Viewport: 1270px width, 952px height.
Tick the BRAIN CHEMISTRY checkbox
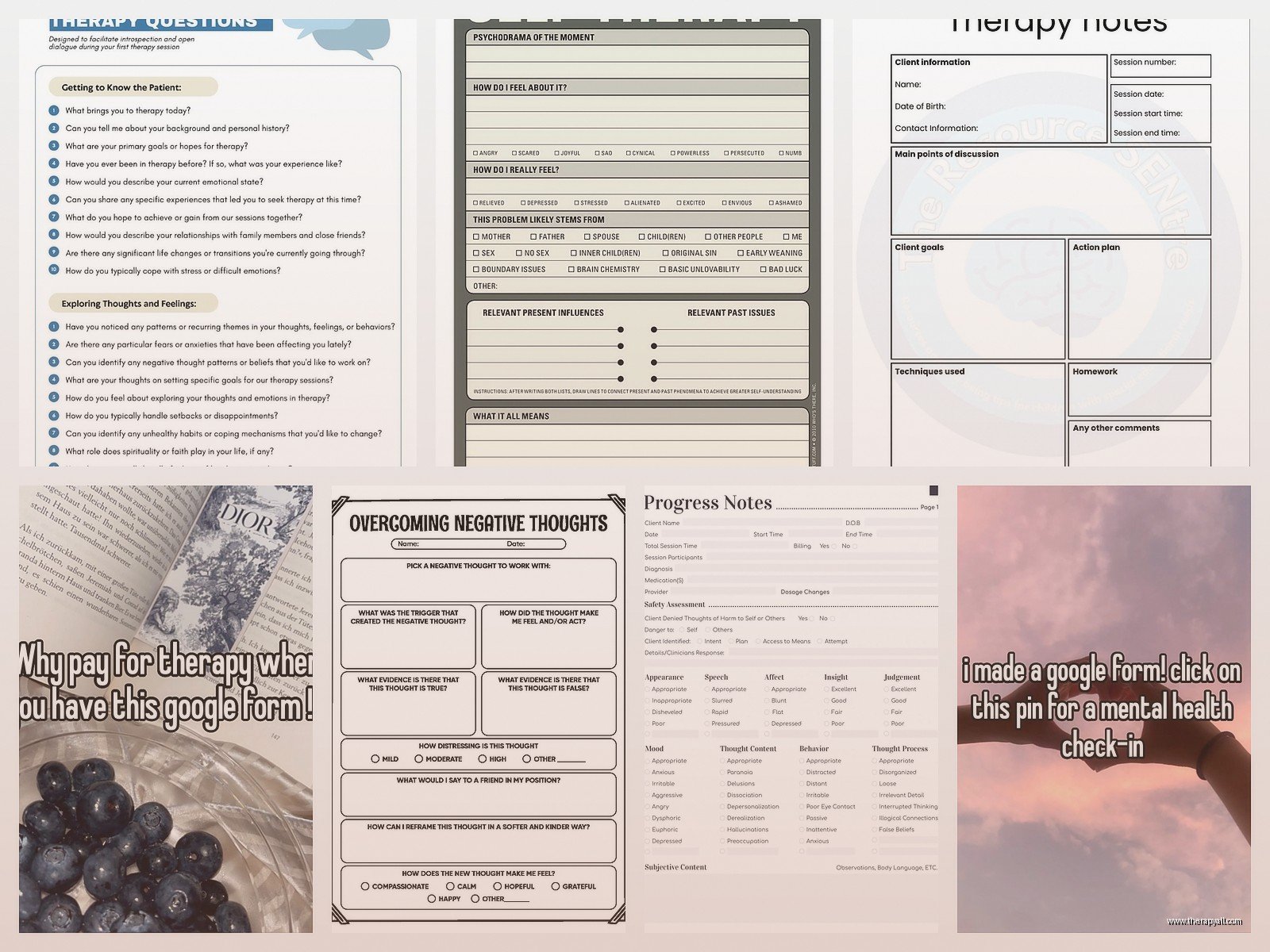coord(571,270)
